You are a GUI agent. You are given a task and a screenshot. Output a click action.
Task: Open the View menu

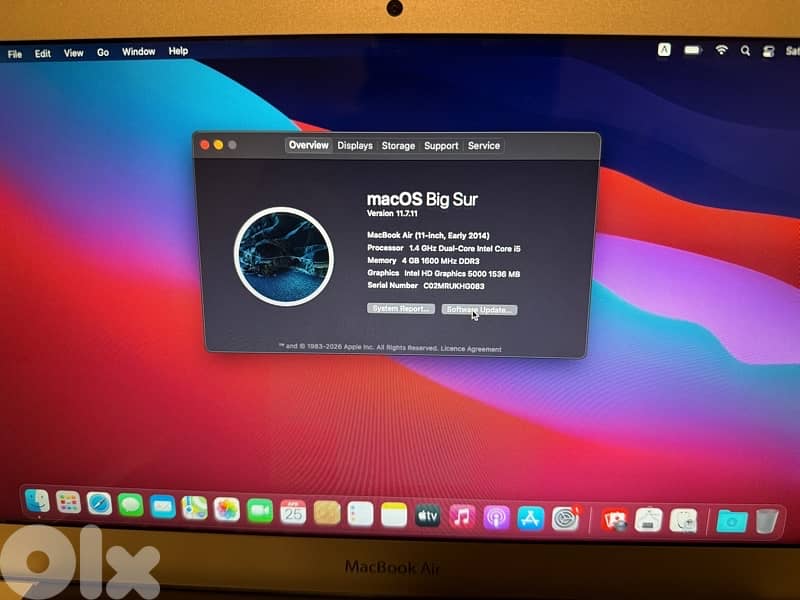(x=73, y=53)
